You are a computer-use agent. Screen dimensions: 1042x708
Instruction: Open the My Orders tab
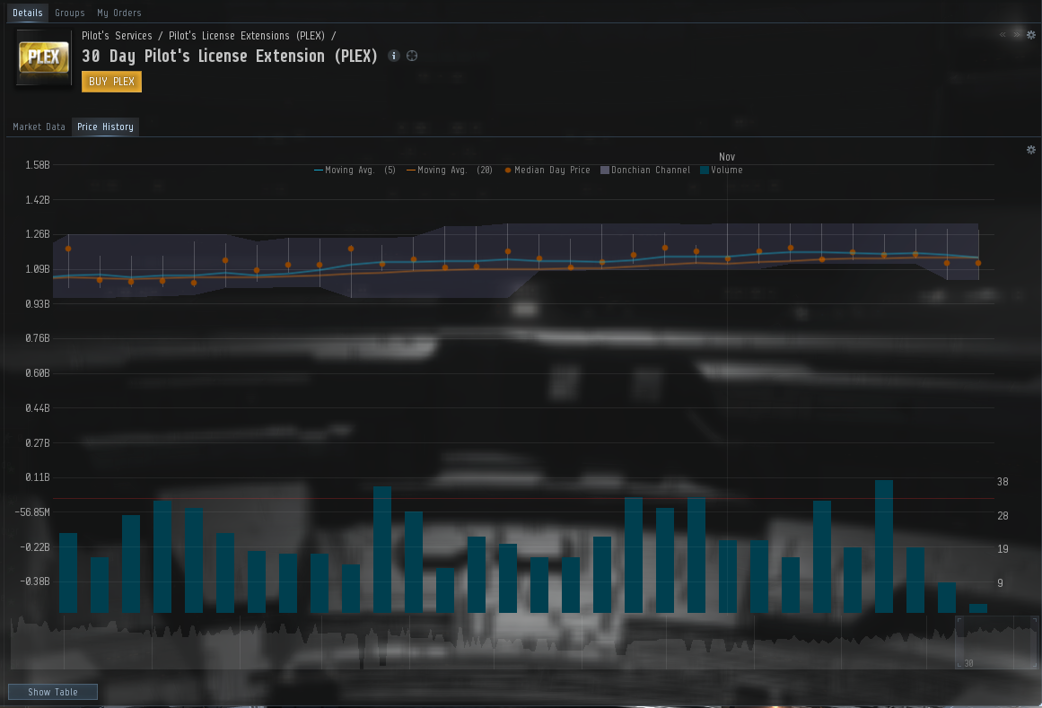(119, 13)
